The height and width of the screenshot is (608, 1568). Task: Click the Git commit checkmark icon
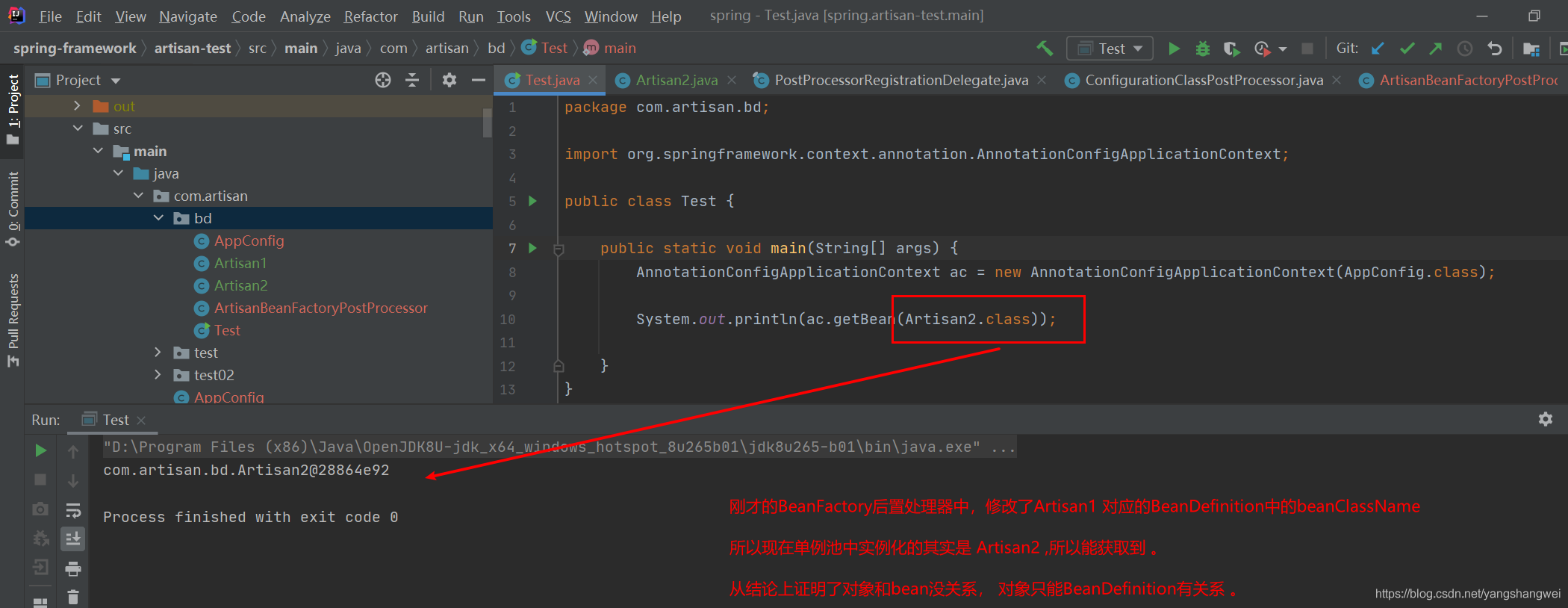pos(1407,49)
